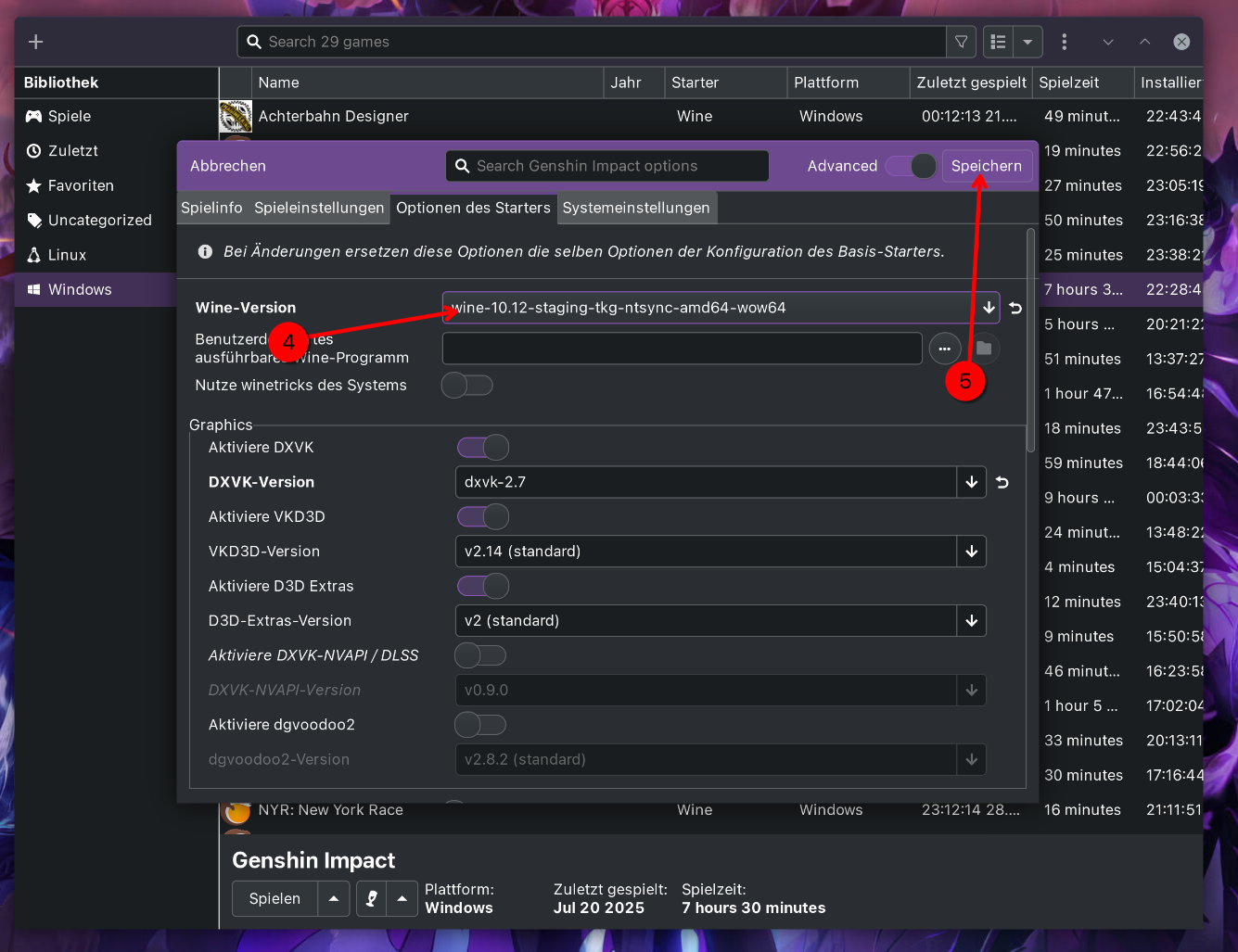Focus Search Genshin Impact options field
The height and width of the screenshot is (952, 1238).
pos(607,166)
